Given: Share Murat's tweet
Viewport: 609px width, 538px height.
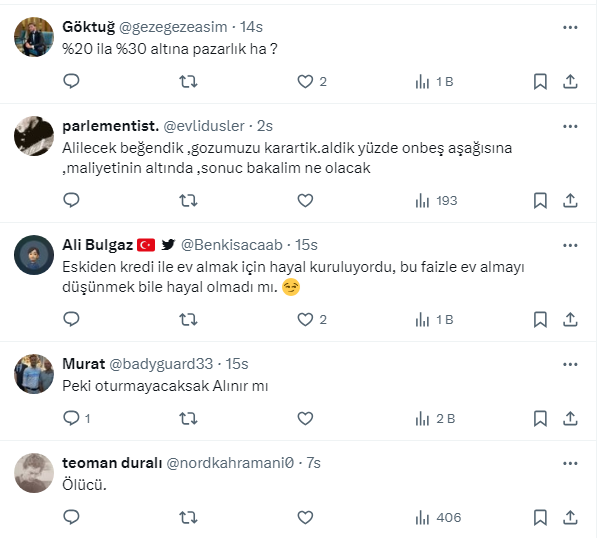Looking at the screenshot, I should pyautogui.click(x=570, y=418).
